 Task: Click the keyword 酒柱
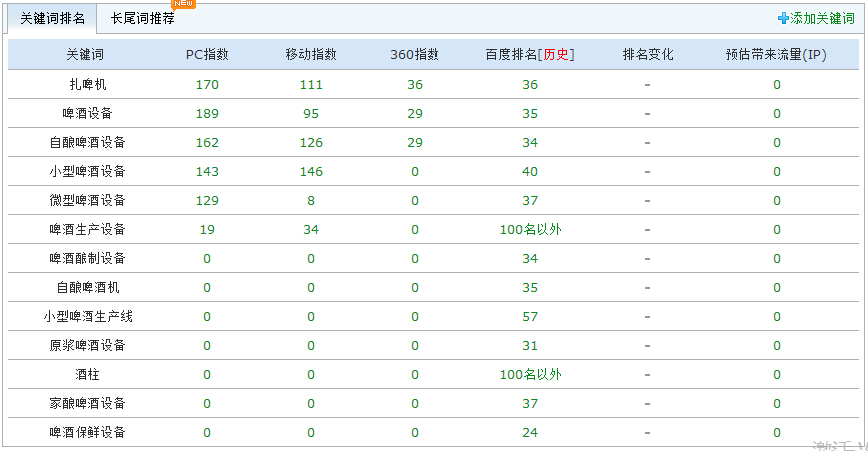tap(88, 374)
